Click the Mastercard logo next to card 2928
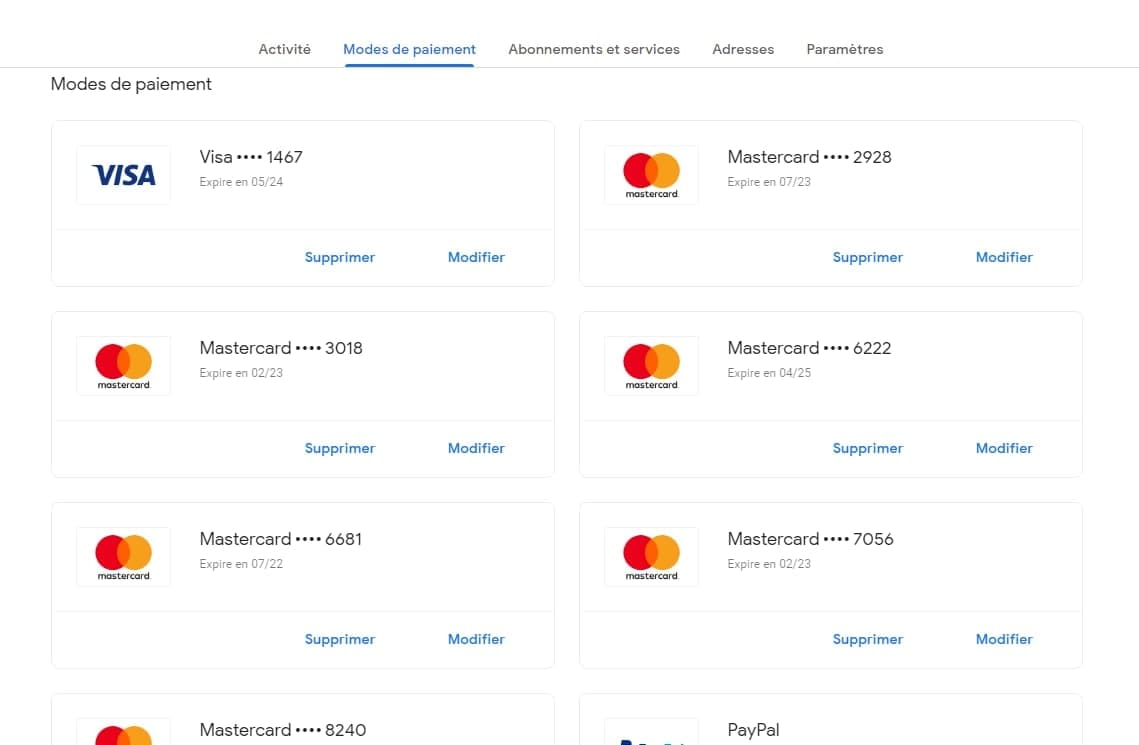 point(651,174)
